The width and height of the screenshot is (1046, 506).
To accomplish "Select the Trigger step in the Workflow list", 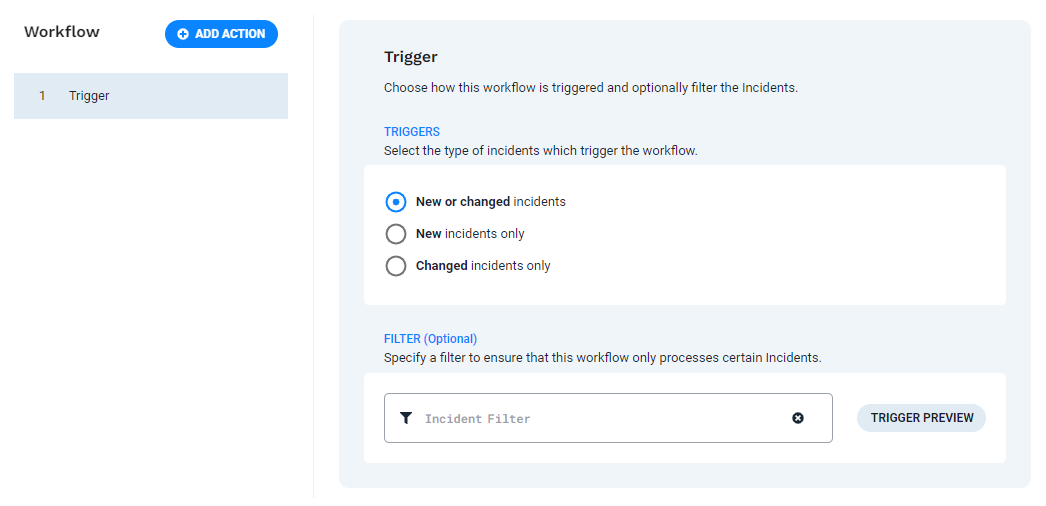I will [150, 96].
